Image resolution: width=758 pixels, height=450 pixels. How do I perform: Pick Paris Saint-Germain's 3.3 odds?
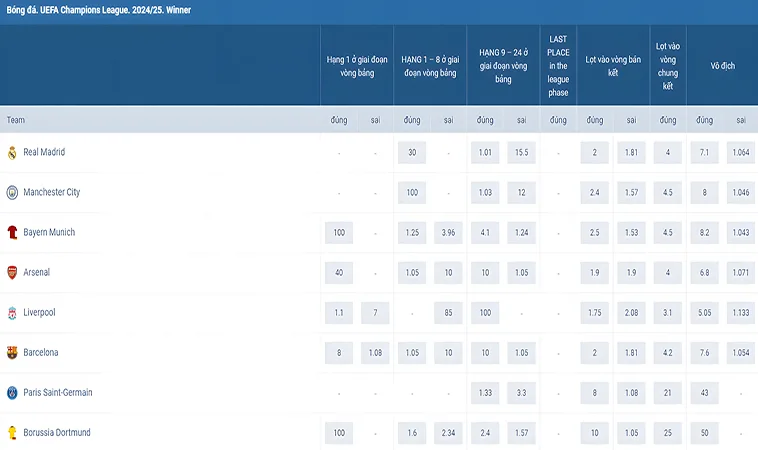[522, 393]
